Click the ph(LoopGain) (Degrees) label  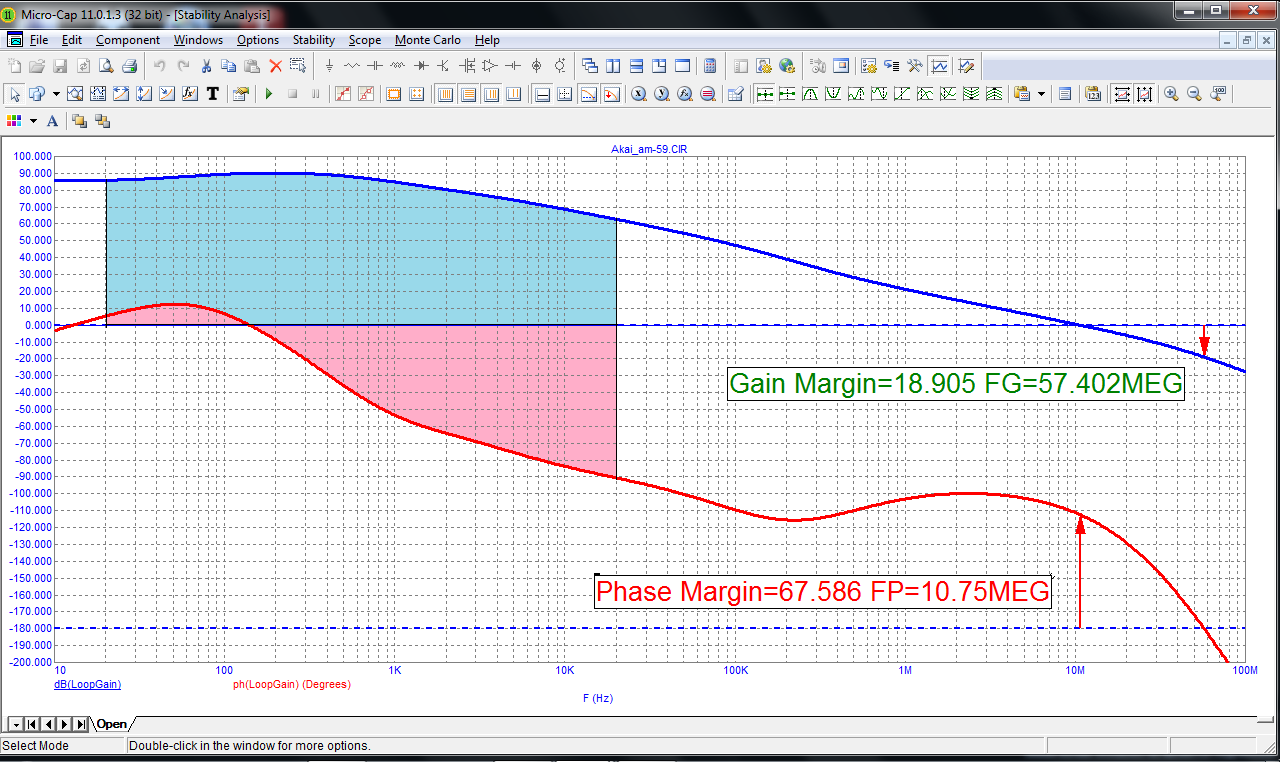[x=291, y=685]
